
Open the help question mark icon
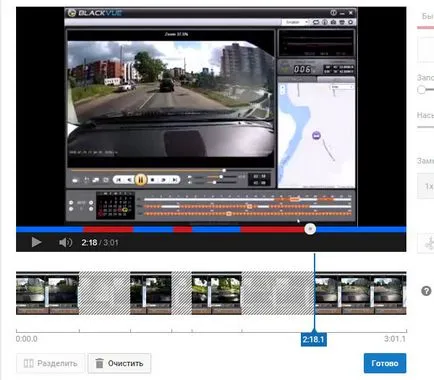(x=426, y=291)
